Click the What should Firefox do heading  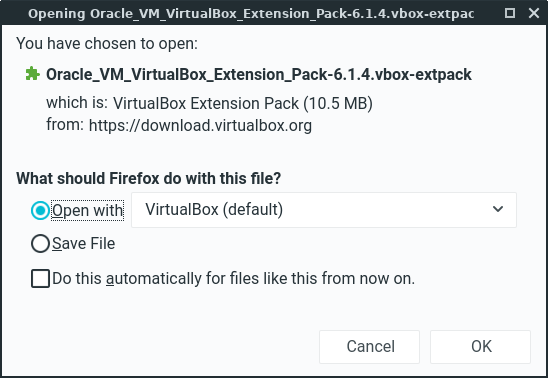click(149, 179)
